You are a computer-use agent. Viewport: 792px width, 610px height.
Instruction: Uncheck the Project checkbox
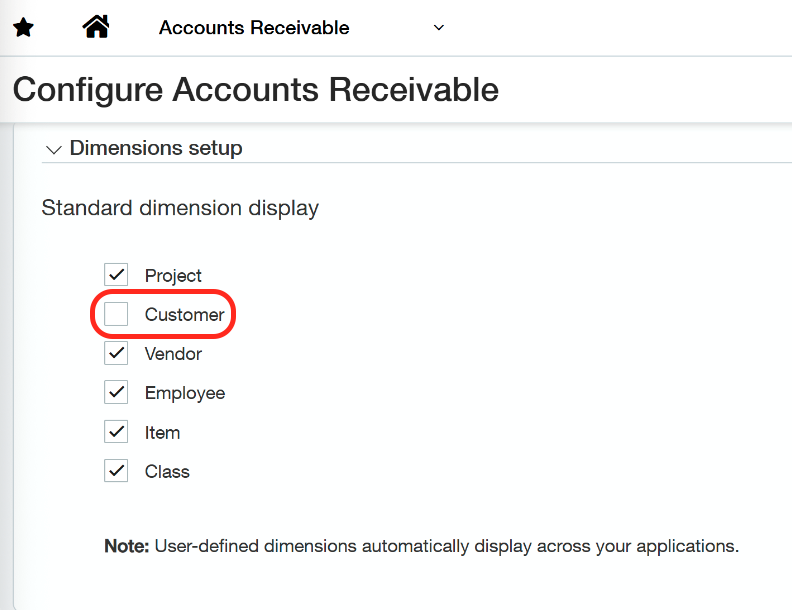click(117, 274)
